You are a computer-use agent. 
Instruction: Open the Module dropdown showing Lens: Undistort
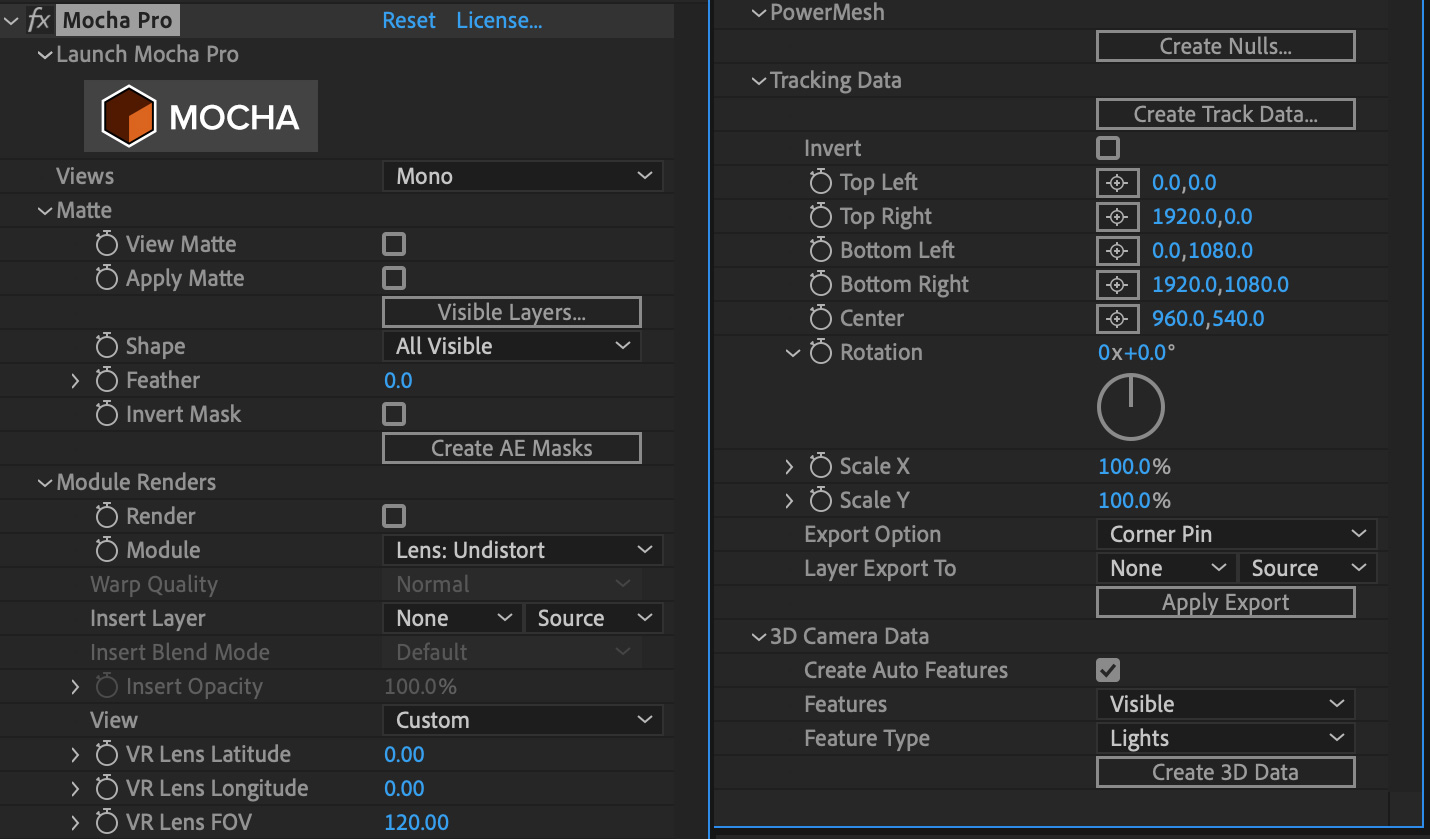point(523,550)
